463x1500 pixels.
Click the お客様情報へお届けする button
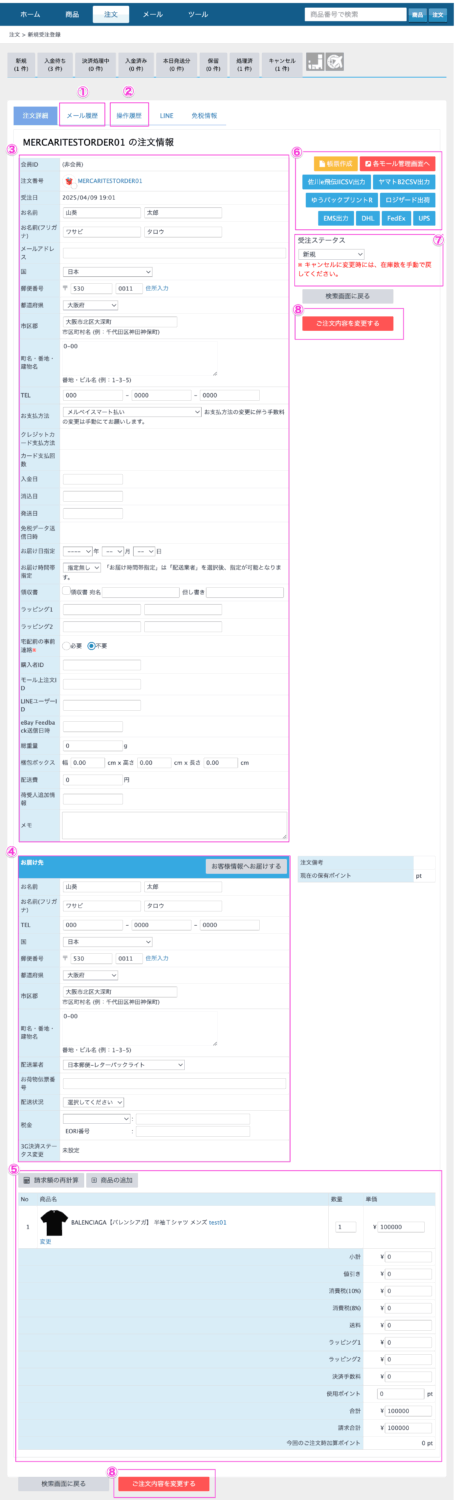[245, 865]
